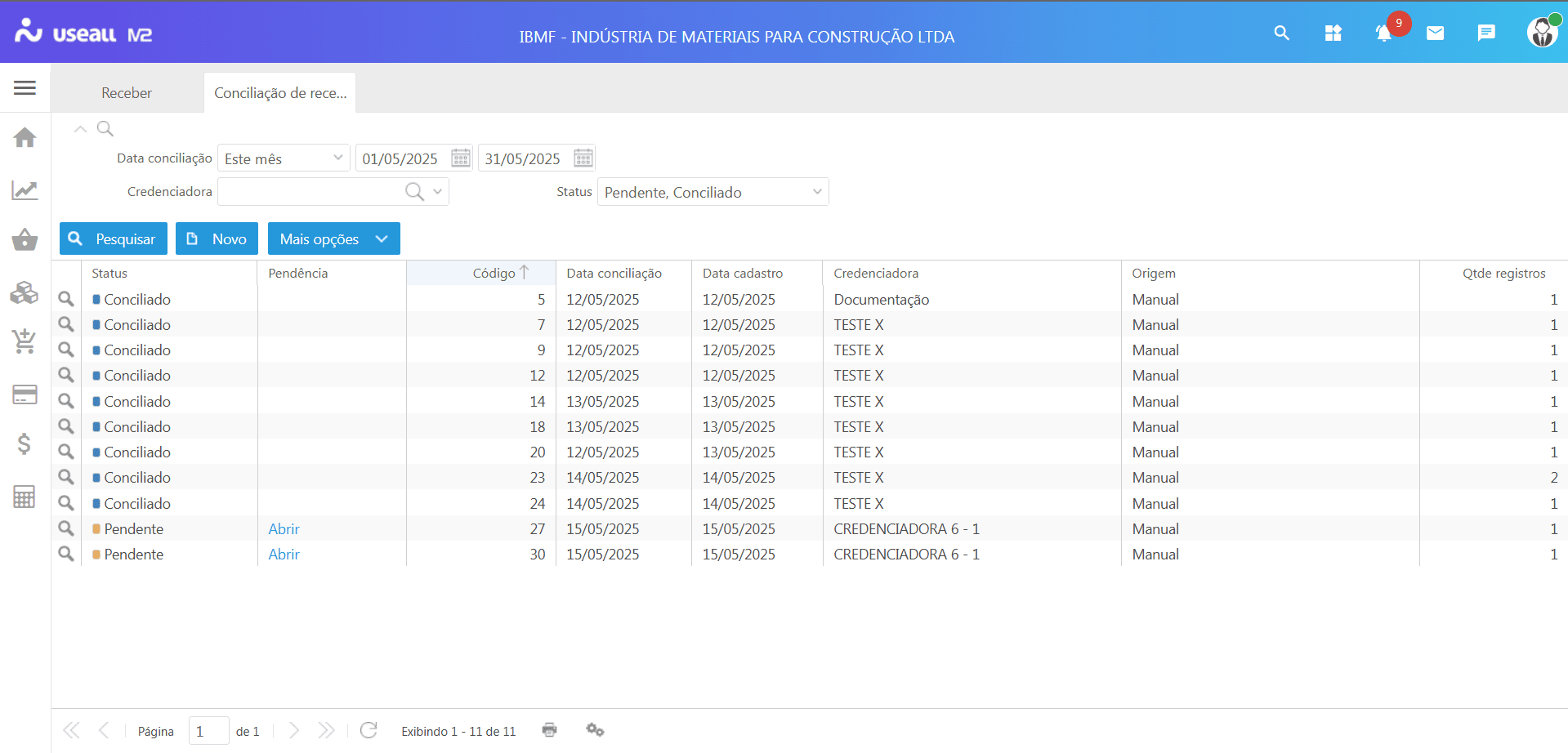Expand the 'Este mês' period dropdown
The width and height of the screenshot is (1568, 753).
338,158
